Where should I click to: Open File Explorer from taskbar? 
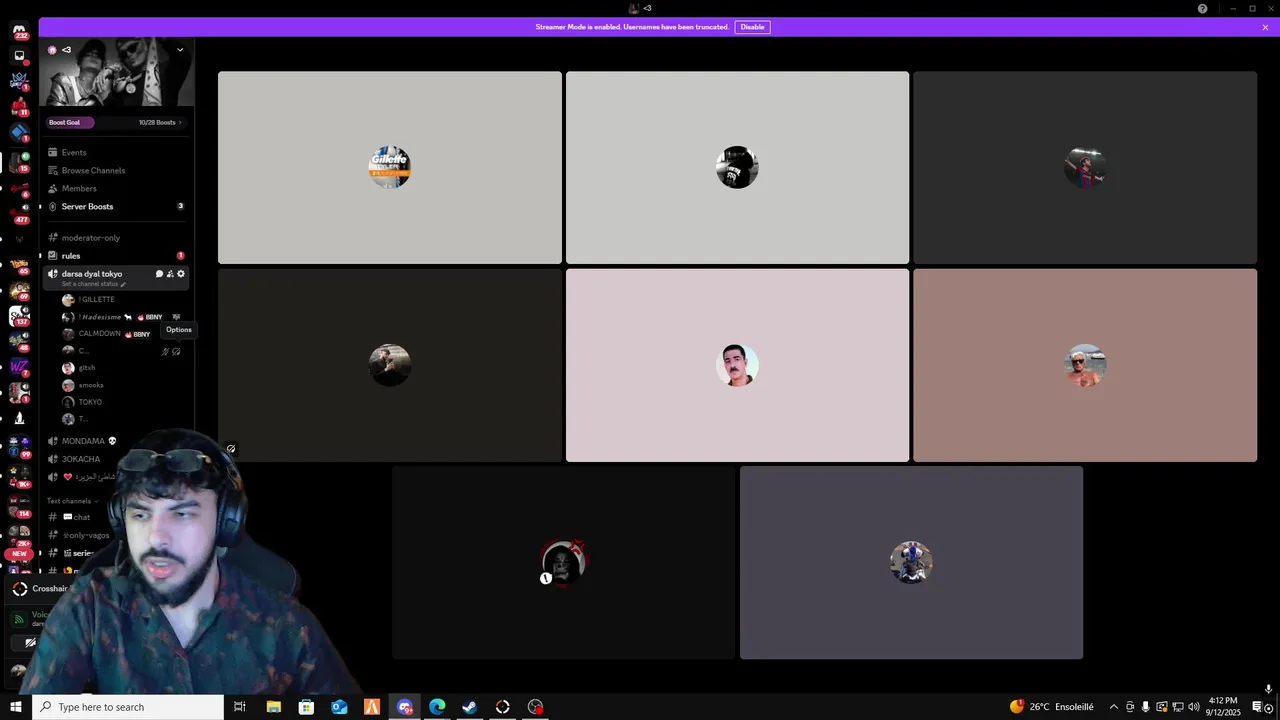pos(273,707)
